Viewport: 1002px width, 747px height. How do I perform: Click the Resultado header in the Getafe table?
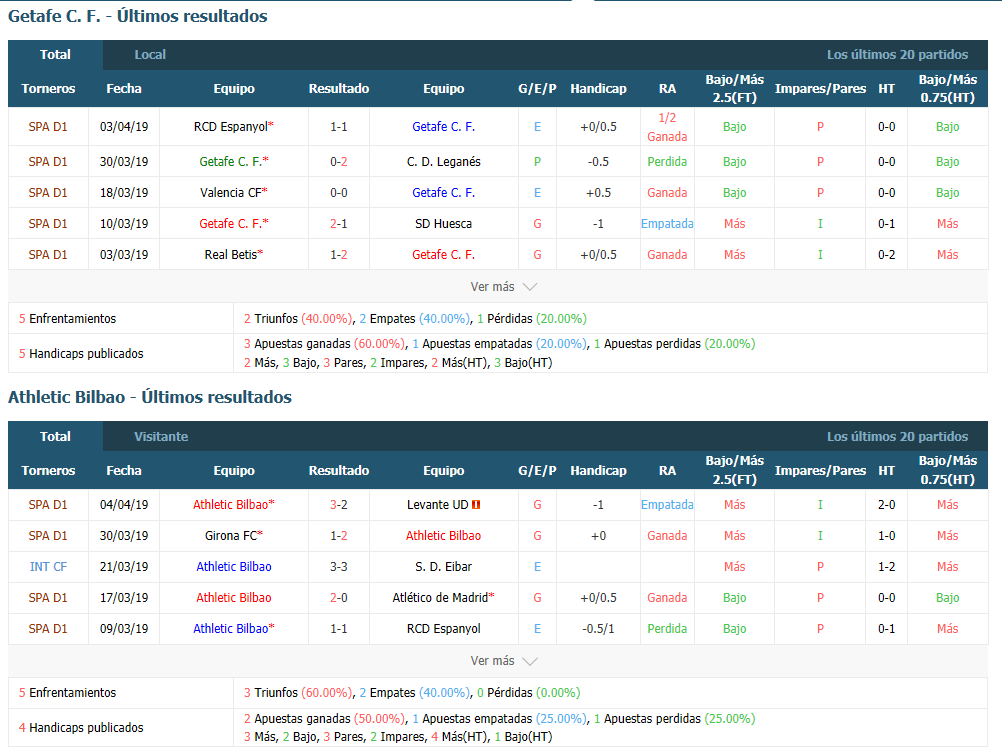339,88
